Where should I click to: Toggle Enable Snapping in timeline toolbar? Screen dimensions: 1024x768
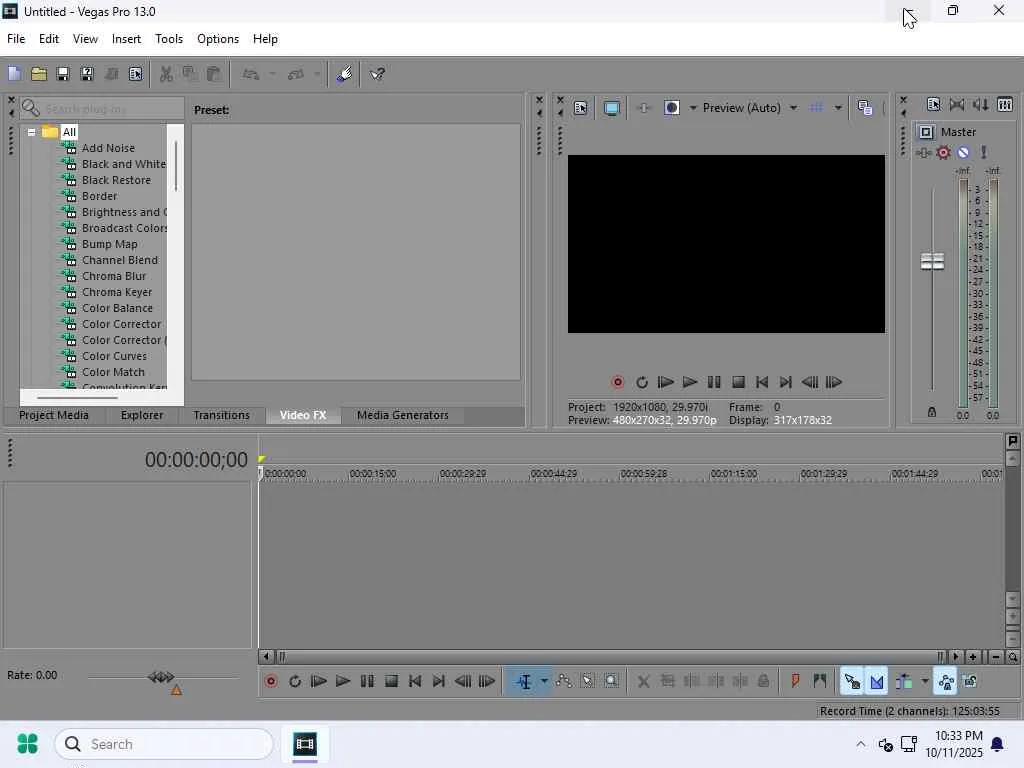(x=852, y=682)
